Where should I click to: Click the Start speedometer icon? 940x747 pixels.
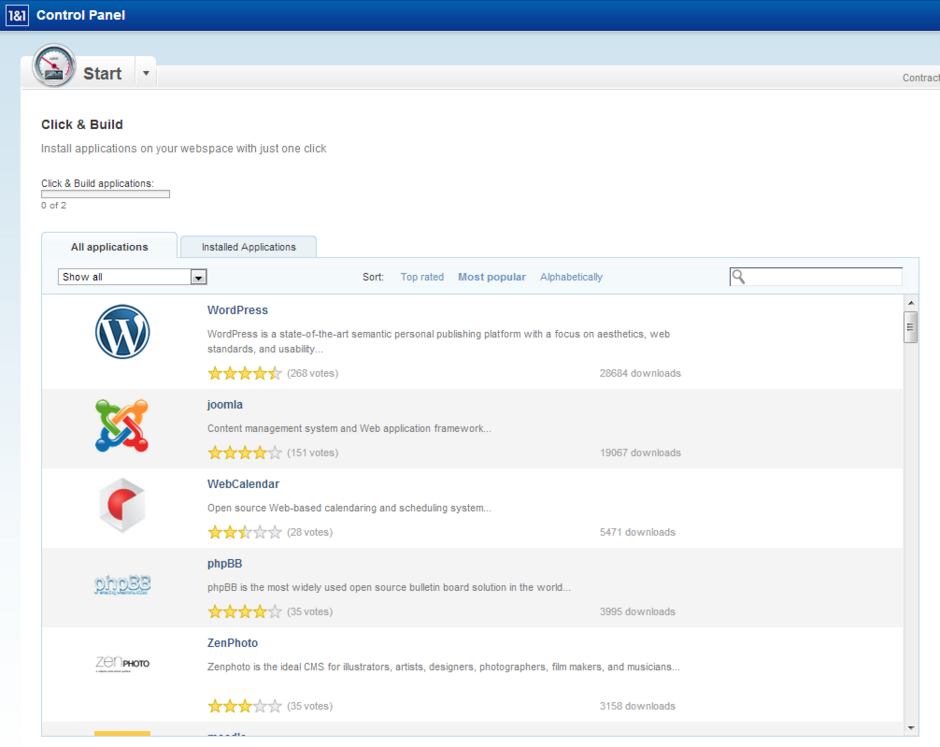[54, 65]
